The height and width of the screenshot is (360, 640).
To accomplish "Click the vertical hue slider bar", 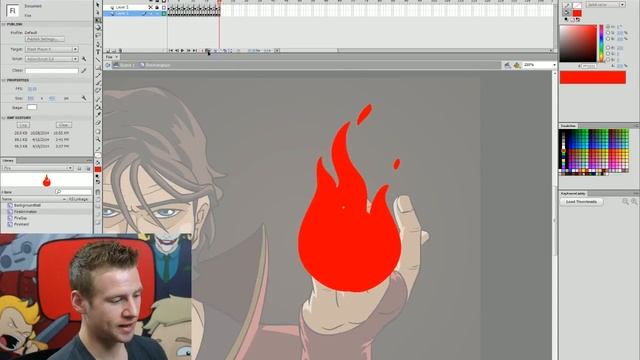I will [x=601, y=43].
